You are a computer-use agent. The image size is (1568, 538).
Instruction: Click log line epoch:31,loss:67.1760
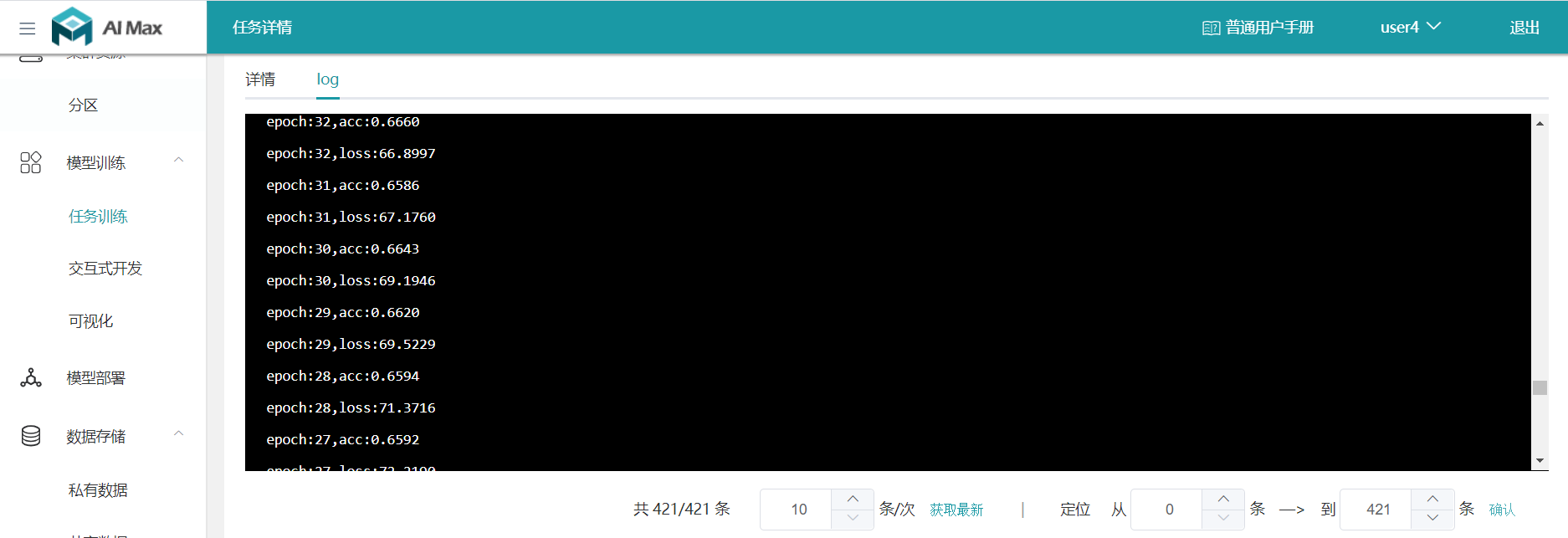tap(351, 218)
